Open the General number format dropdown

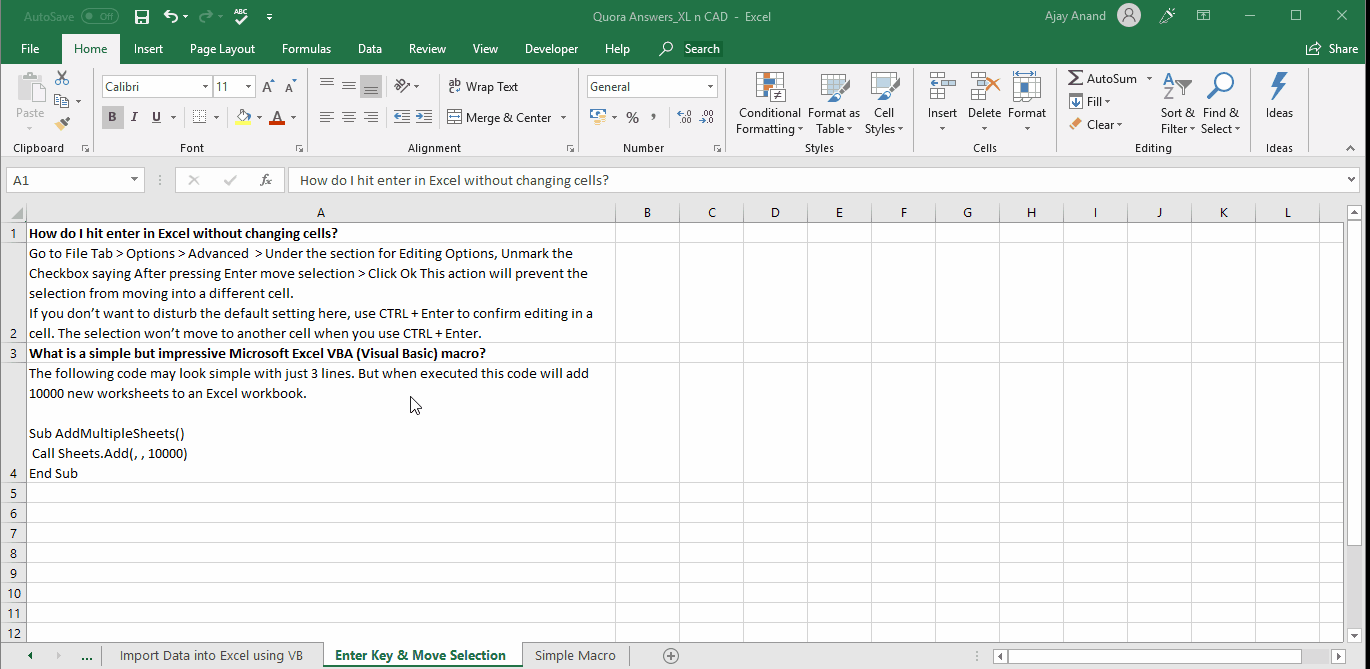711,87
